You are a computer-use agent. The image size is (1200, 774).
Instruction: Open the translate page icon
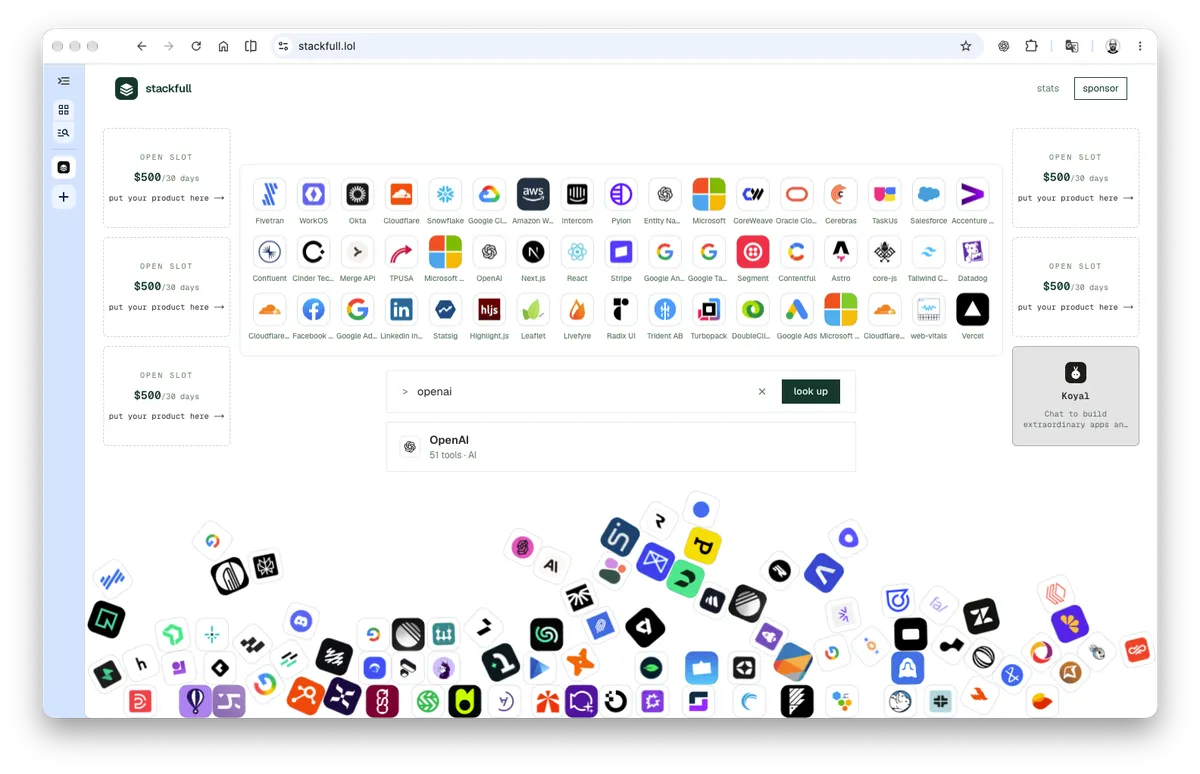point(1072,46)
